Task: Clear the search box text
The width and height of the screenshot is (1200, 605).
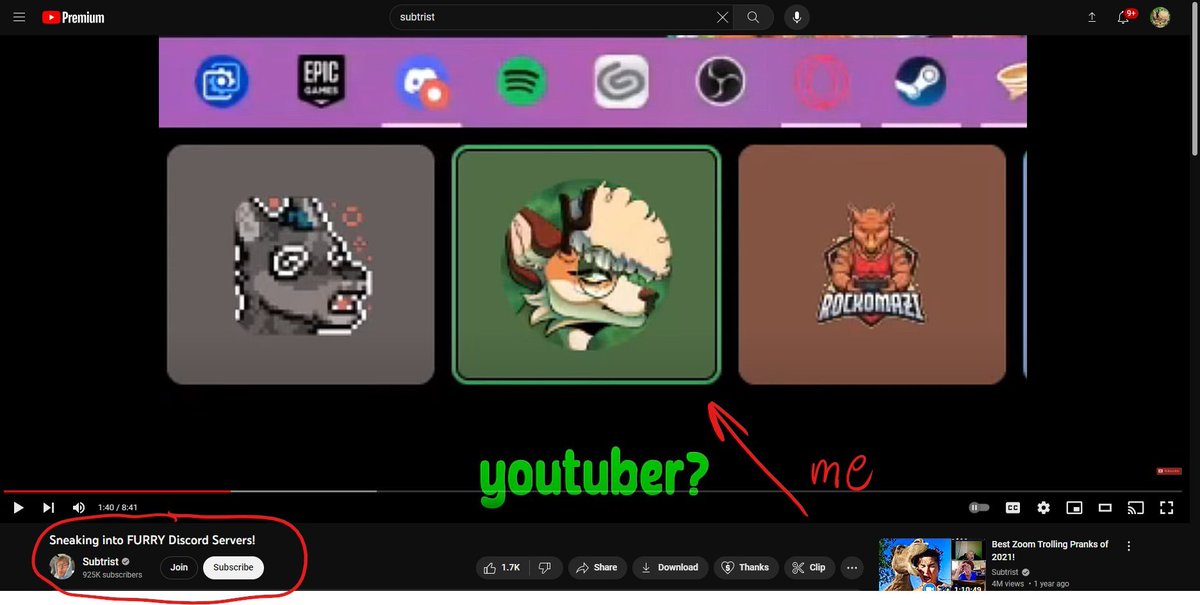Action: point(722,17)
